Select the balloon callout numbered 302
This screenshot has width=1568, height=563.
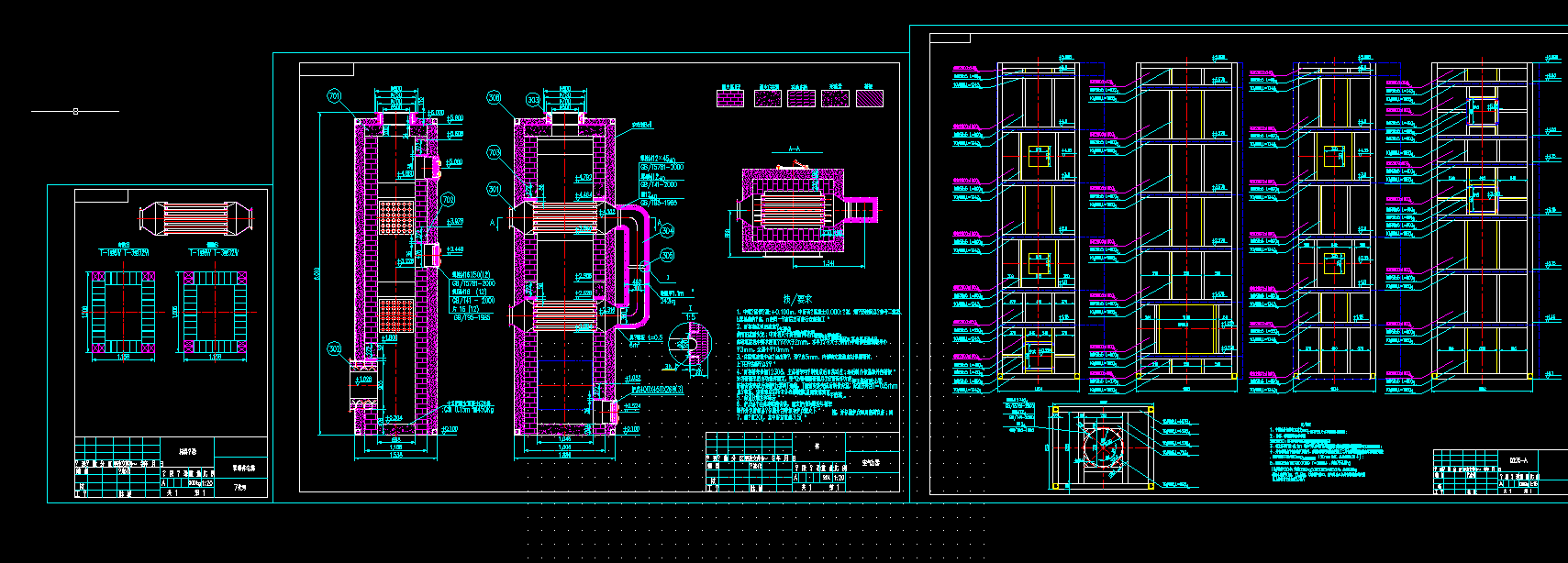click(335, 348)
